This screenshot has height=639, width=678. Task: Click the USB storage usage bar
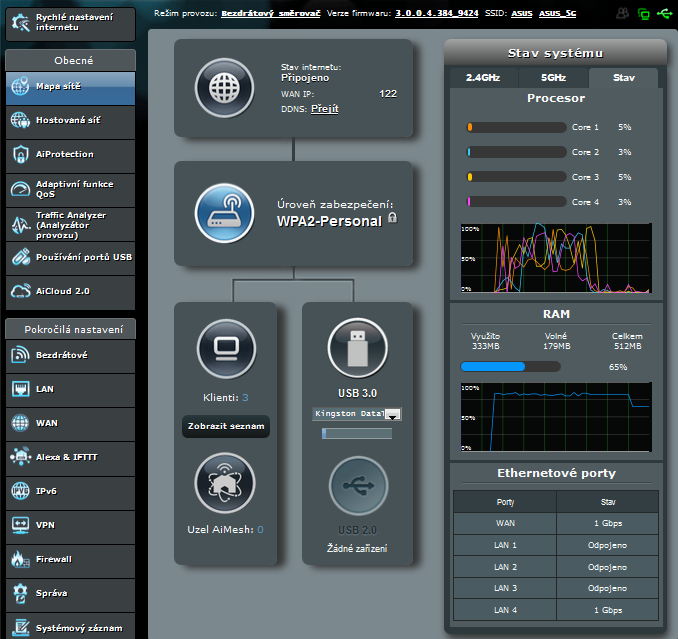tap(357, 434)
